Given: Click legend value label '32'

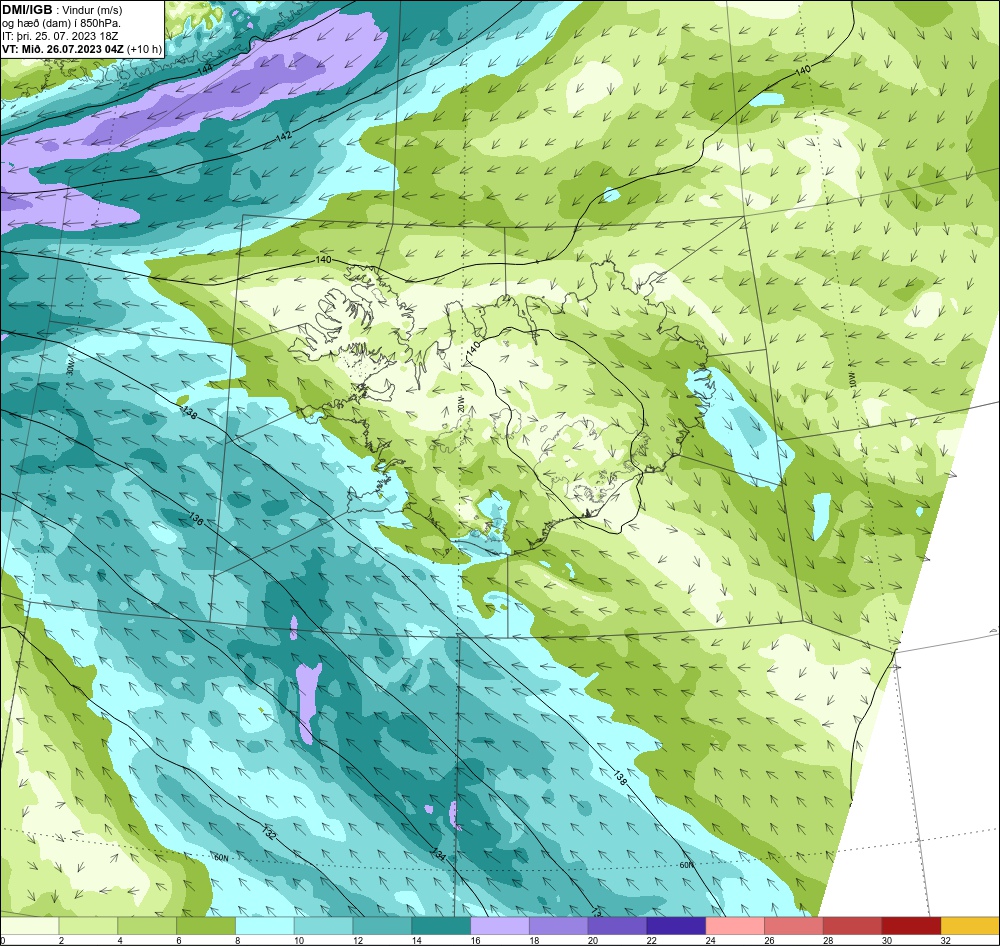Looking at the screenshot, I should pyautogui.click(x=946, y=940).
